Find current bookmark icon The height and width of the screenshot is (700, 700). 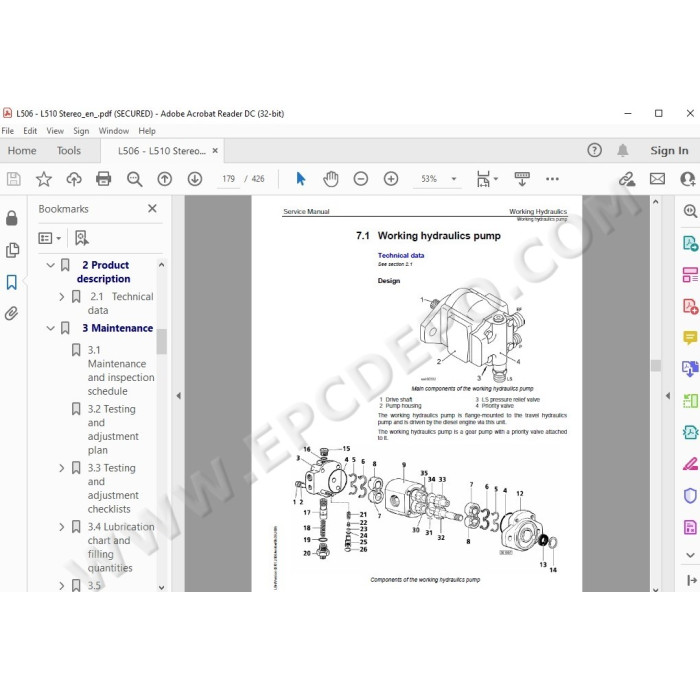pos(81,238)
